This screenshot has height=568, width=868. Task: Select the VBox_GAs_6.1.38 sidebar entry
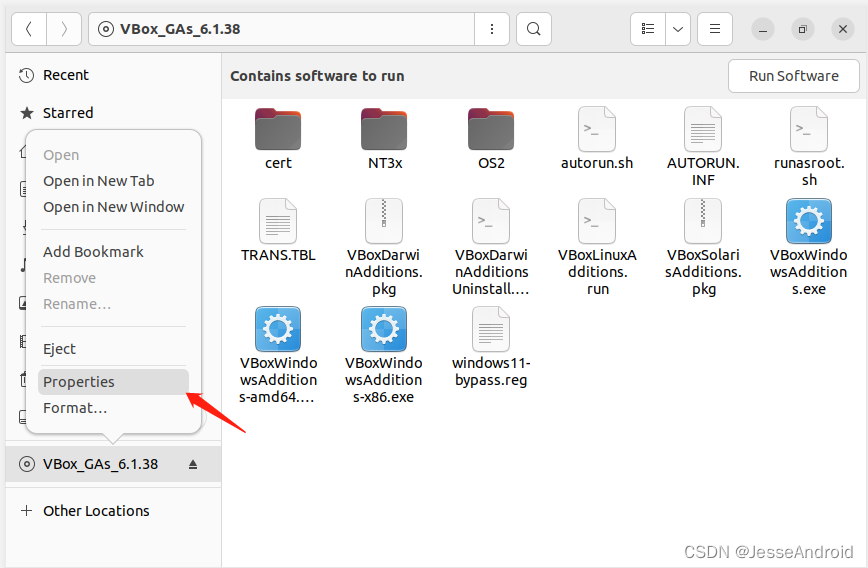coord(113,464)
